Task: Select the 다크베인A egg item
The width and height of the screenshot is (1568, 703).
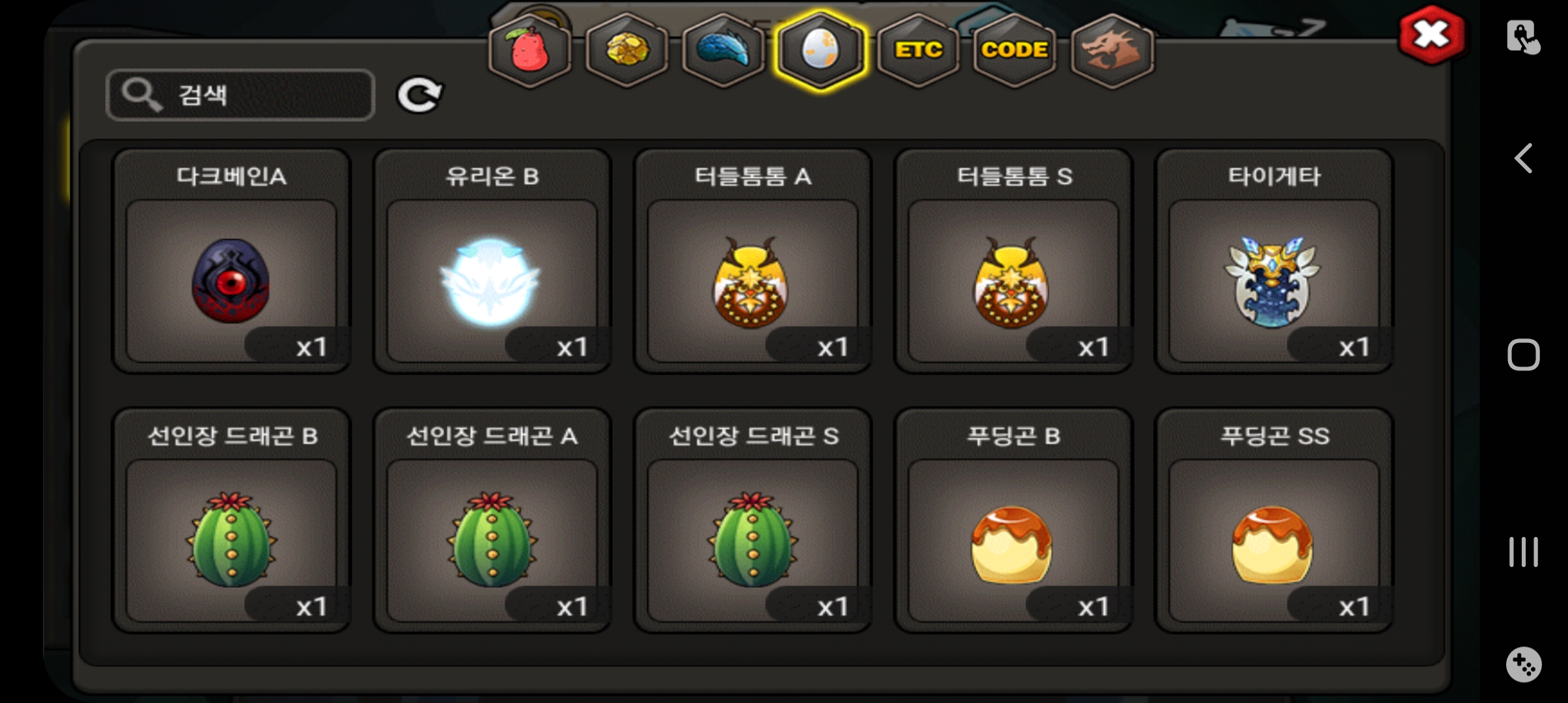Action: click(231, 261)
